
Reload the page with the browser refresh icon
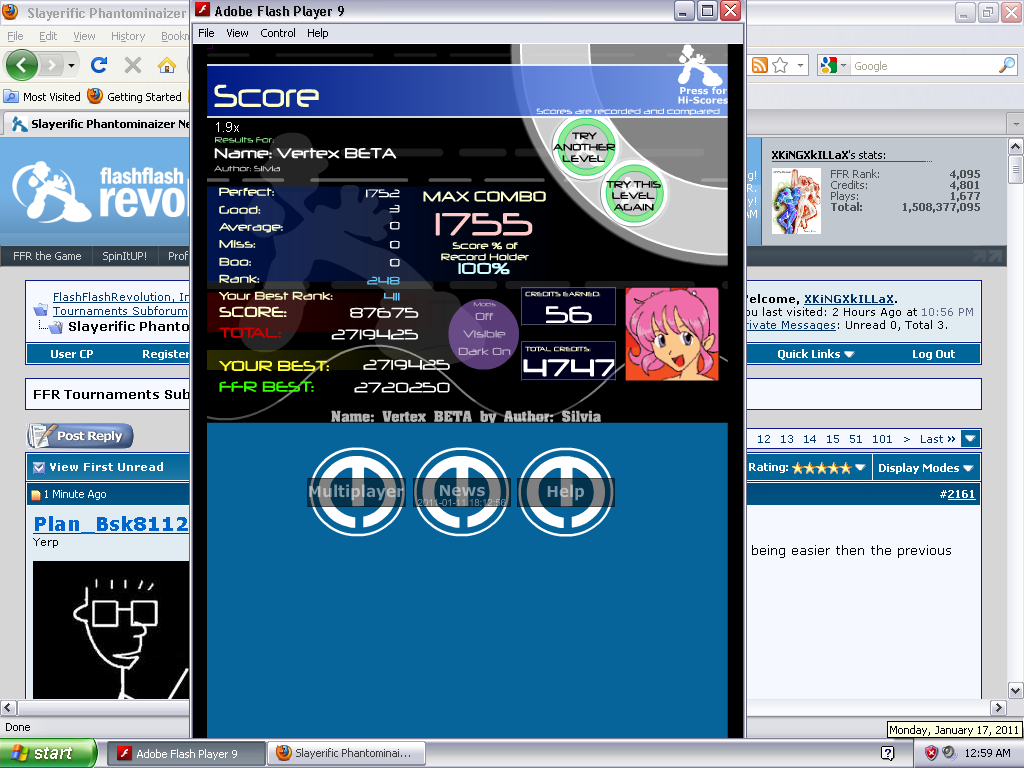pyautogui.click(x=99, y=65)
